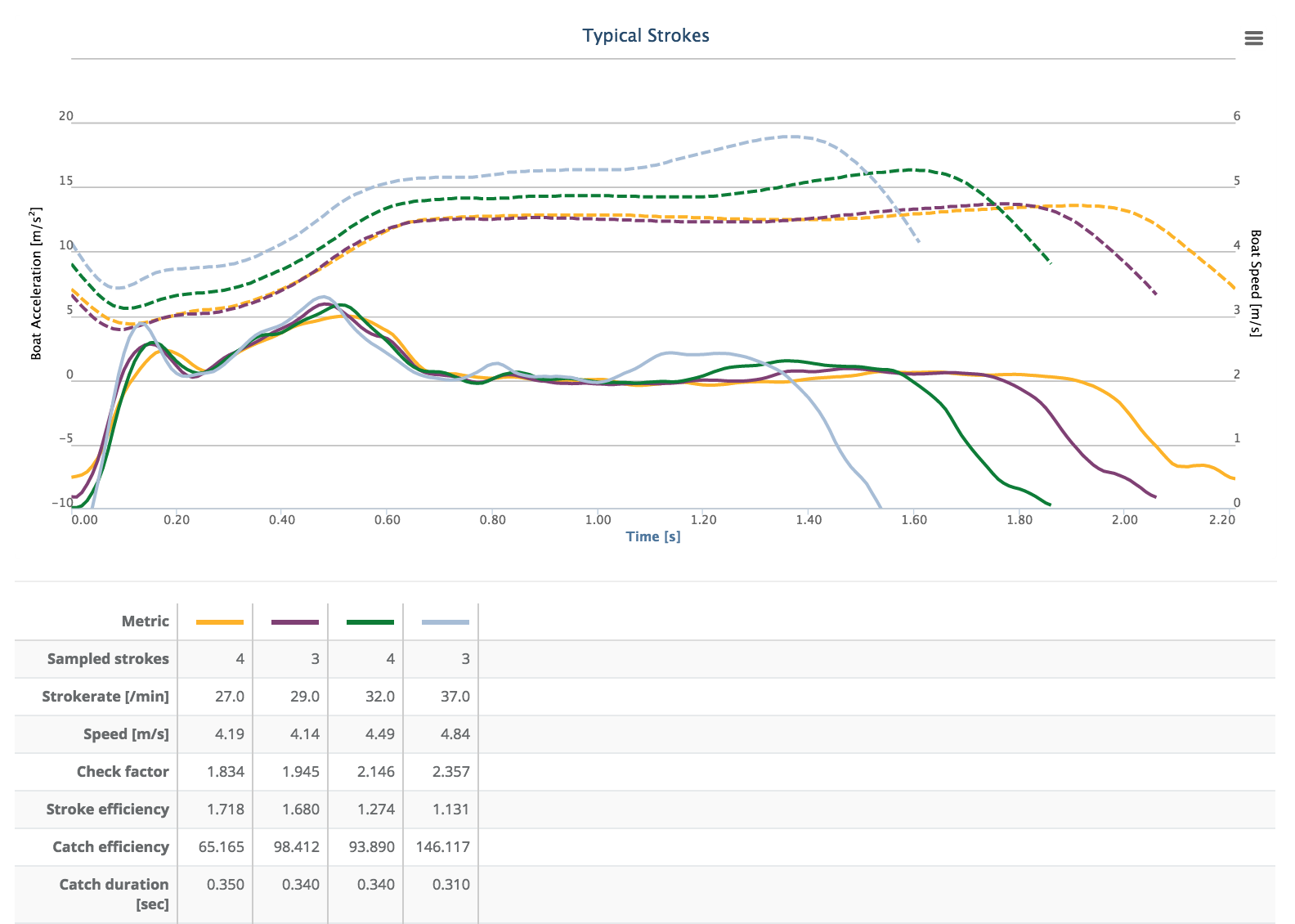Click the 37.0 strokerate value cell

click(455, 697)
